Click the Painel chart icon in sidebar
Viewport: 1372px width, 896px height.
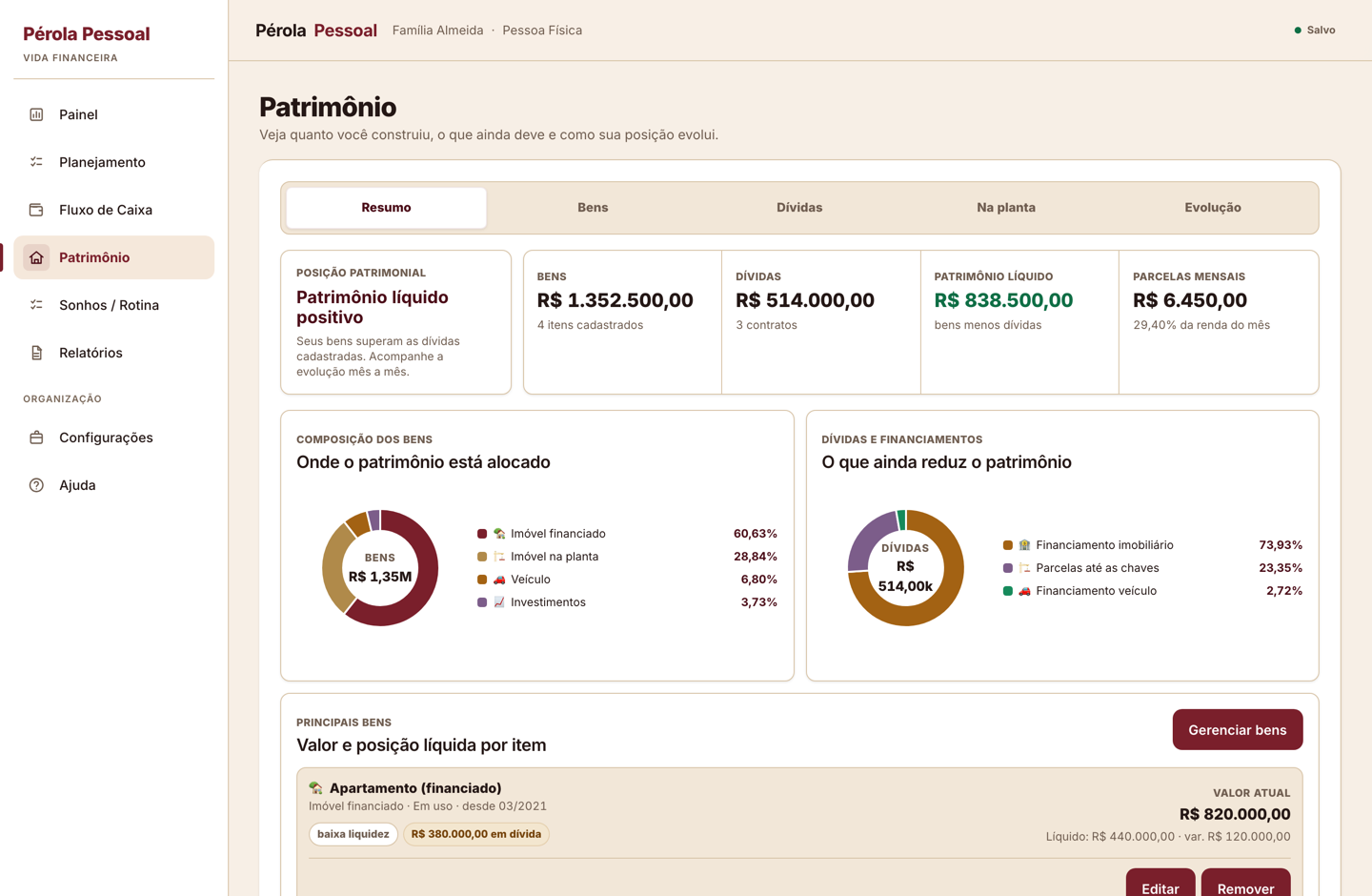tap(36, 114)
